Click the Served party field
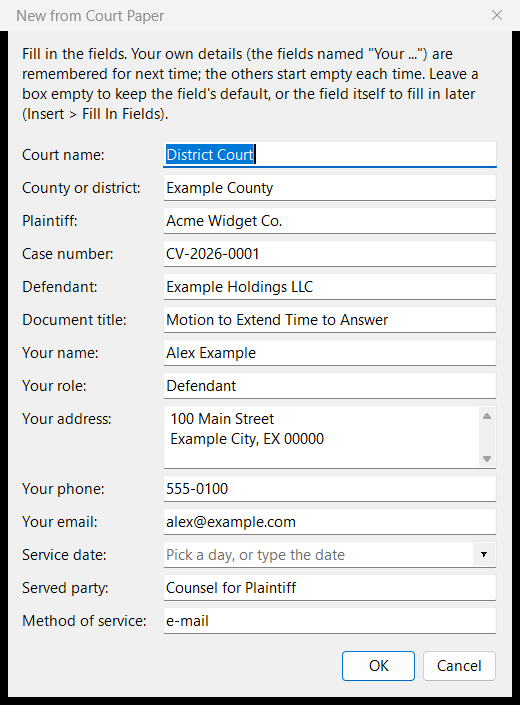 pyautogui.click(x=329, y=588)
